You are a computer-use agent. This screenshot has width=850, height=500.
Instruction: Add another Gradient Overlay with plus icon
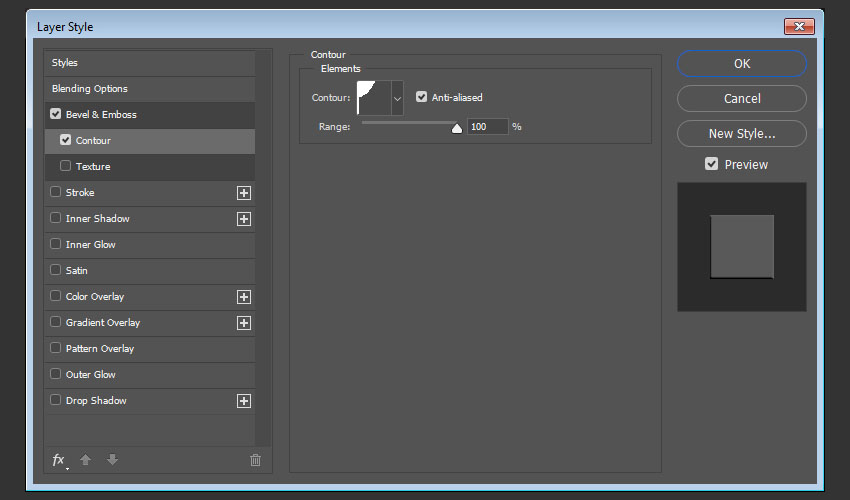point(243,323)
